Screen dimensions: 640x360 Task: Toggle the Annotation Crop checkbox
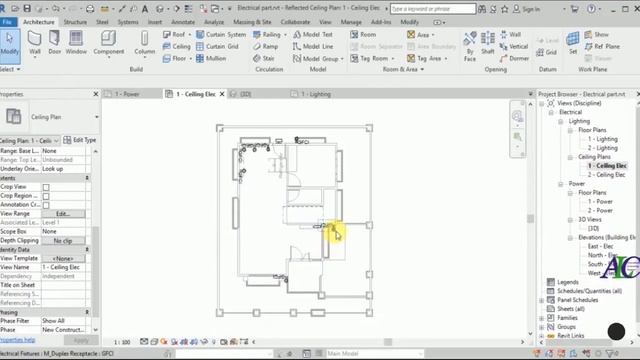click(46, 205)
